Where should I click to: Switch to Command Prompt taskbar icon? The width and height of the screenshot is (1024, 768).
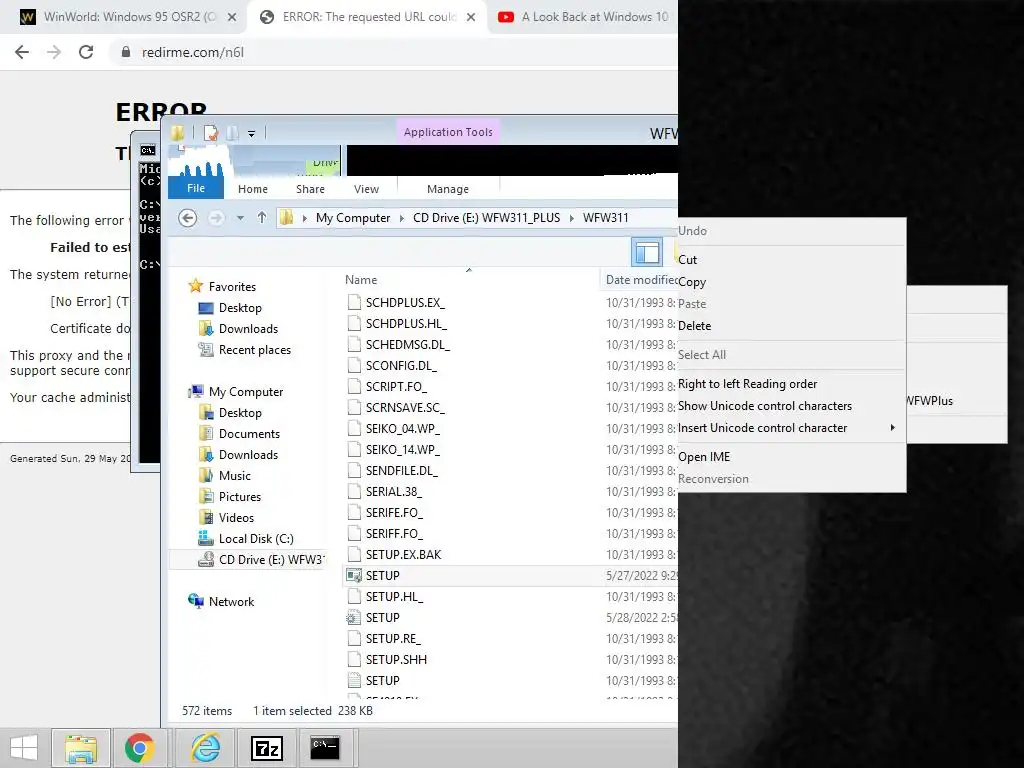point(325,748)
